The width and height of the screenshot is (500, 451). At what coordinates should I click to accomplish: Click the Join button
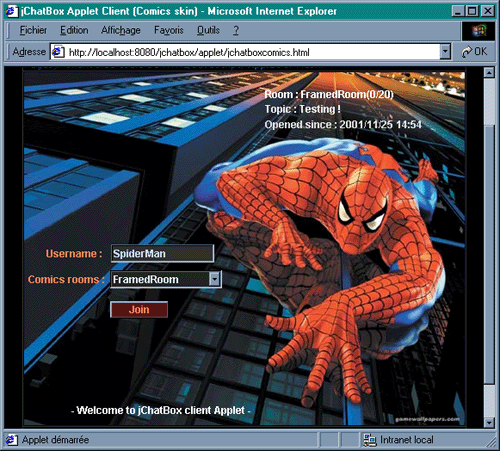139,310
